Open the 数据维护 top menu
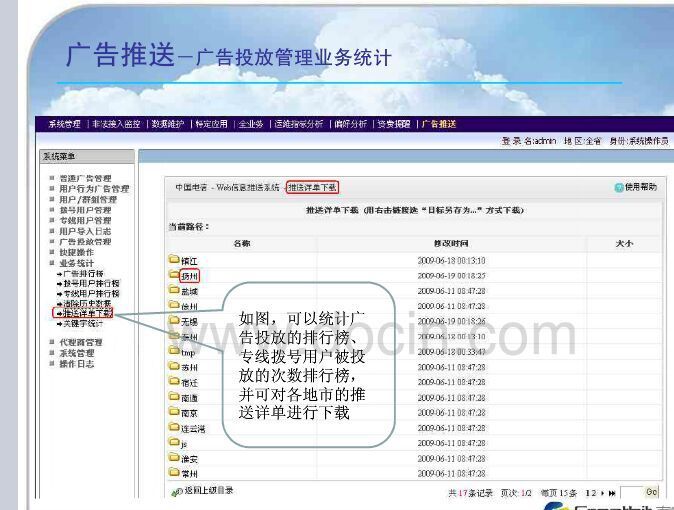This screenshot has width=674, height=510. [167, 124]
